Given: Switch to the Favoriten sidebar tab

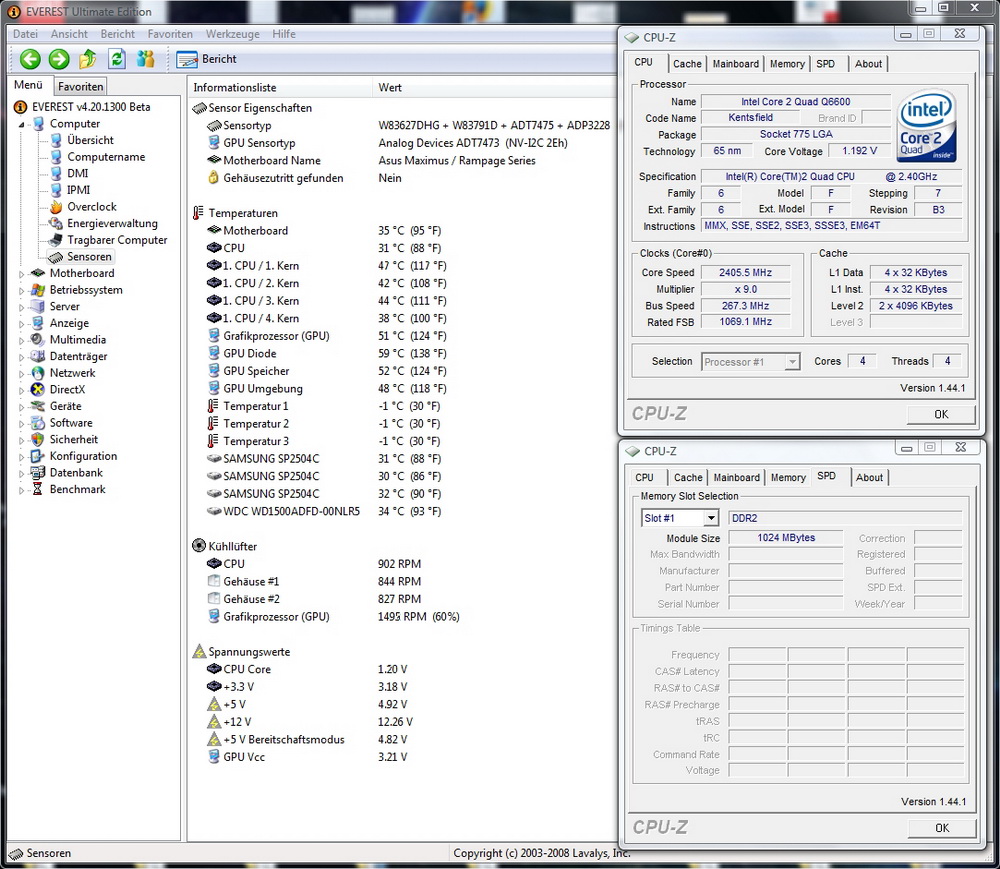Looking at the screenshot, I should [x=80, y=86].
